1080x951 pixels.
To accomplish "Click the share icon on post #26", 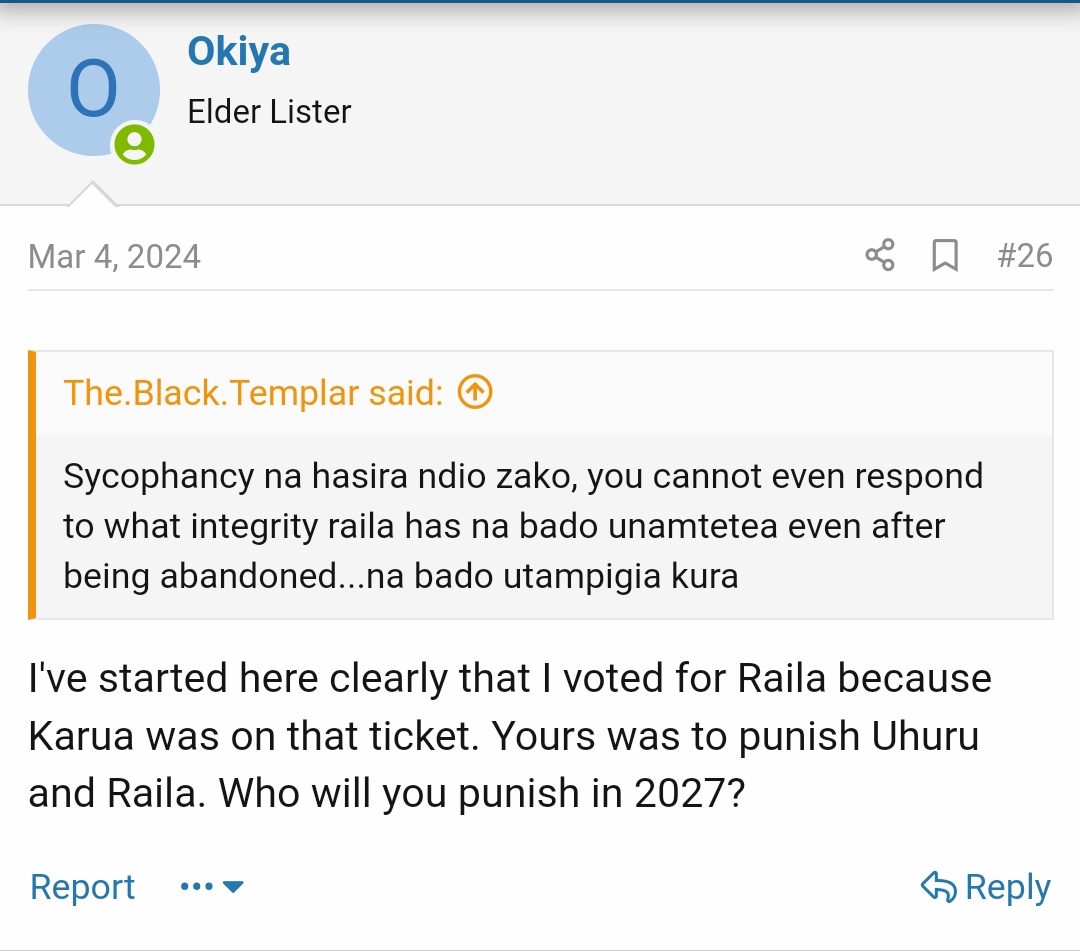I will [880, 256].
